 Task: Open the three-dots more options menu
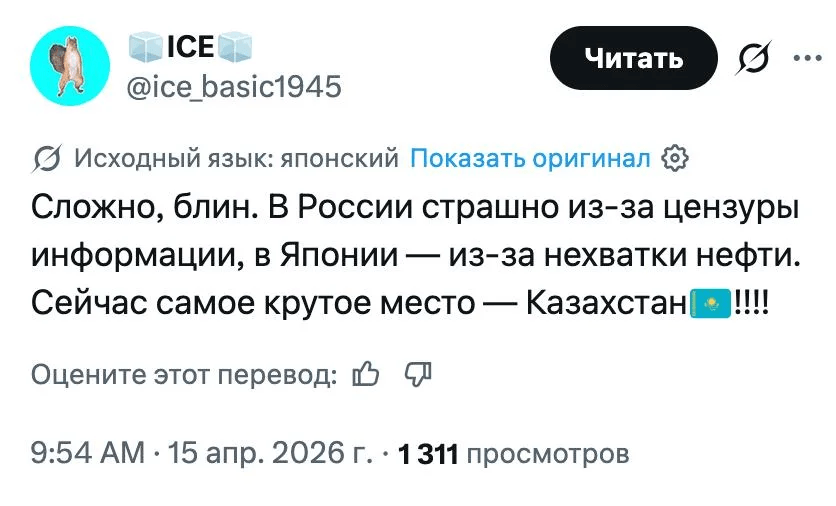pyautogui.click(x=804, y=58)
